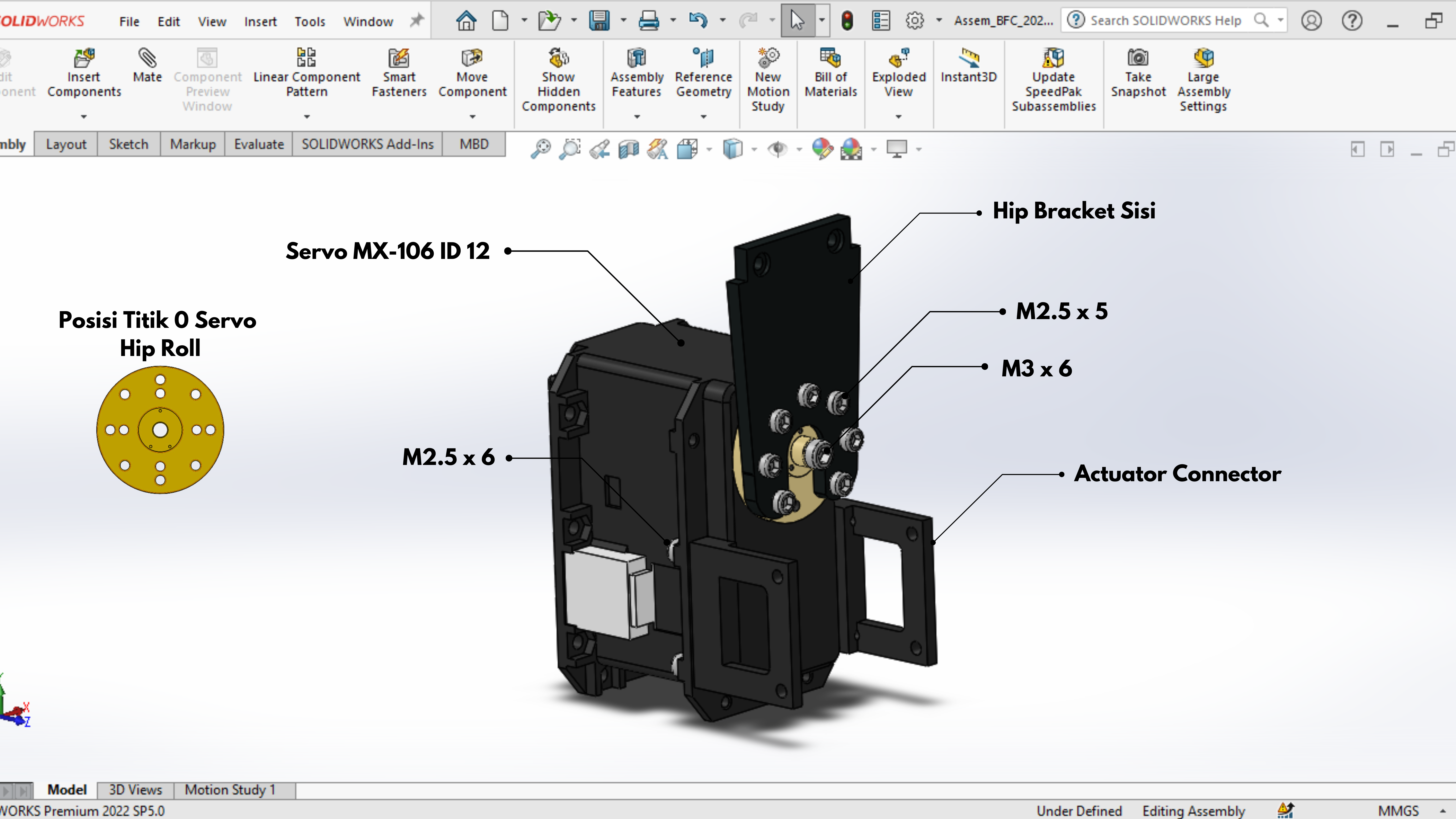This screenshot has height=819, width=1456.
Task: Open the View menu
Action: pos(212,22)
